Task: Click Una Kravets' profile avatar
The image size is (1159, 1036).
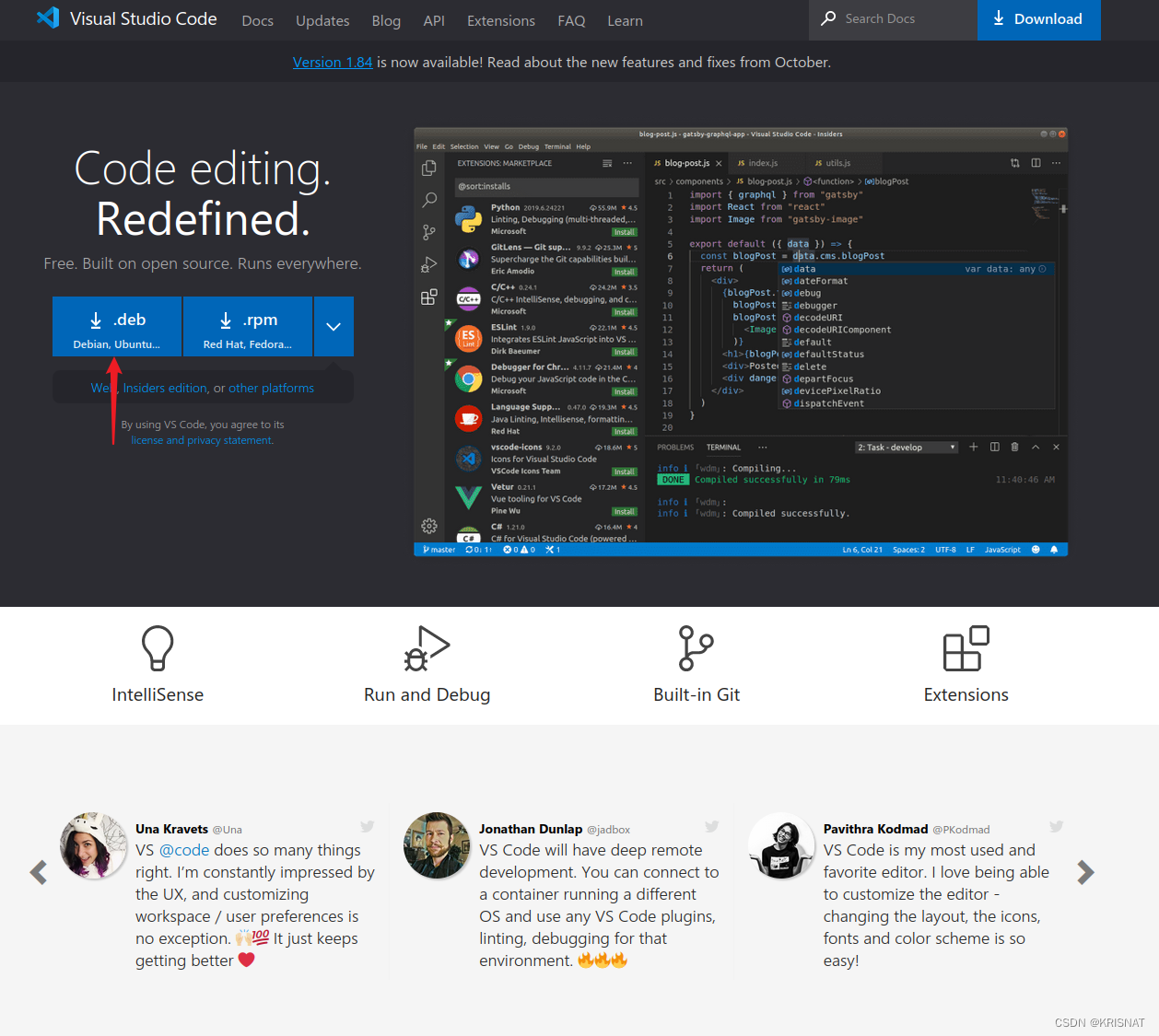Action: point(93,845)
